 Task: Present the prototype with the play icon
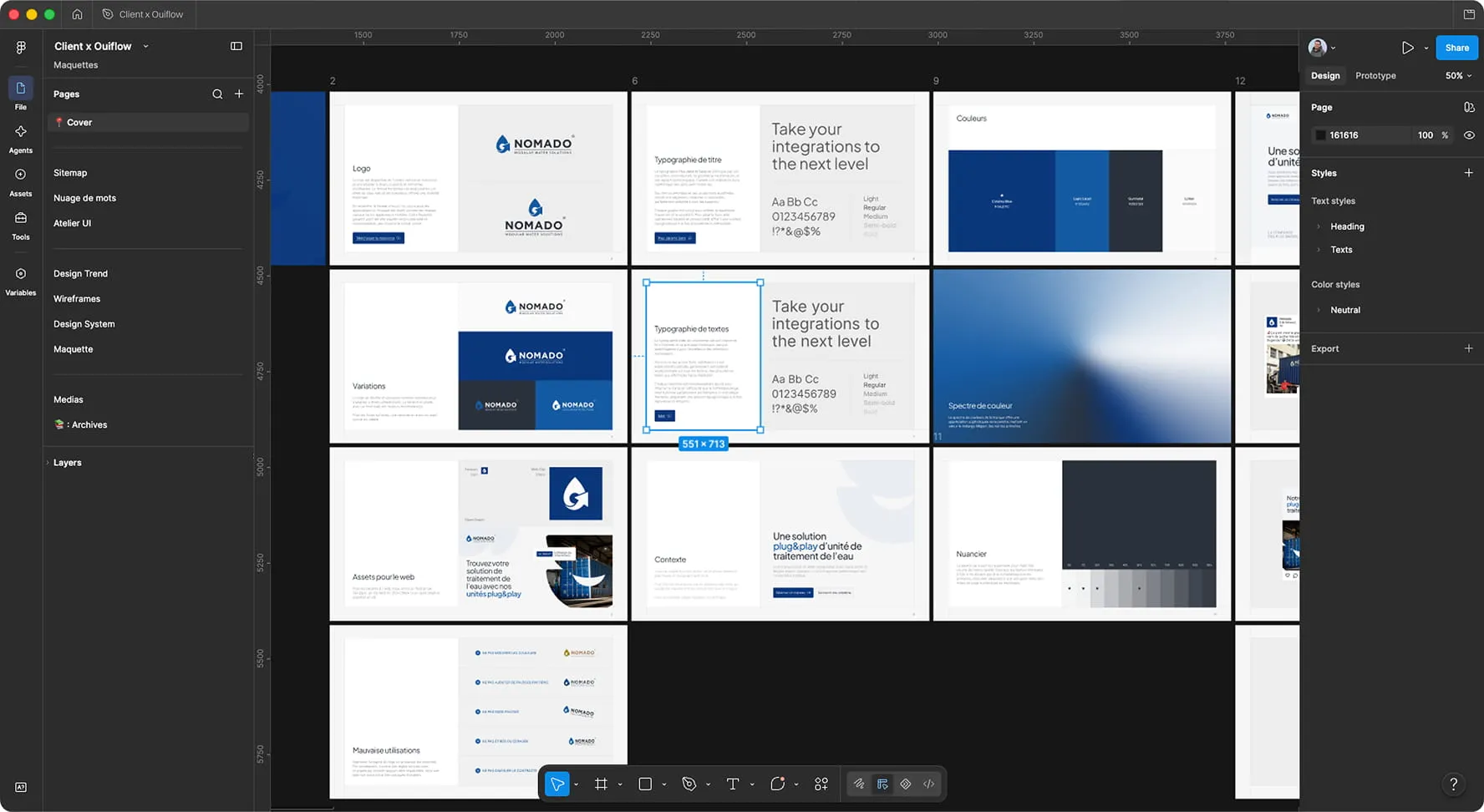tap(1408, 48)
